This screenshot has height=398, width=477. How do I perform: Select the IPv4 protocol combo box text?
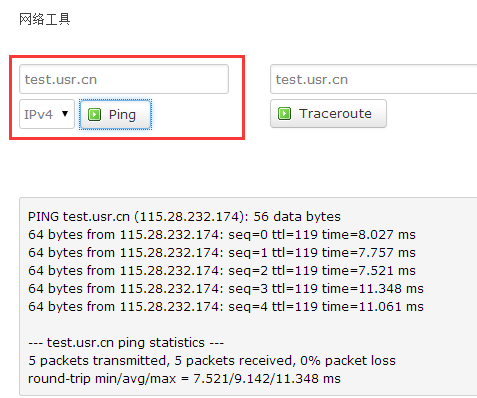[38, 114]
